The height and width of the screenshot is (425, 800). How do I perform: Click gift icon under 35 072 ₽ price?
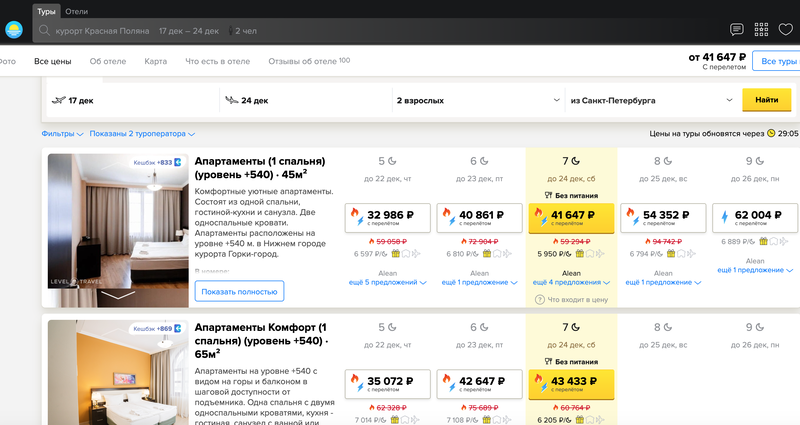pos(395,420)
